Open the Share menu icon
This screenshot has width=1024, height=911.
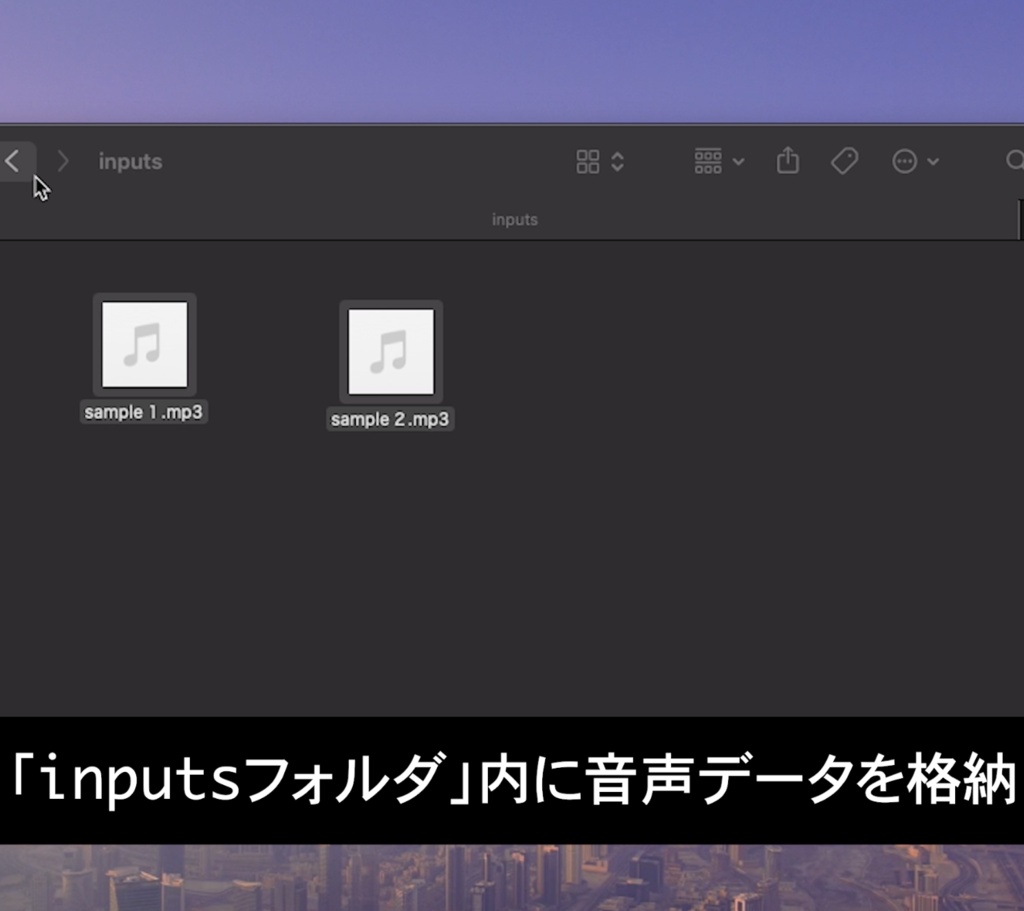pyautogui.click(x=788, y=160)
